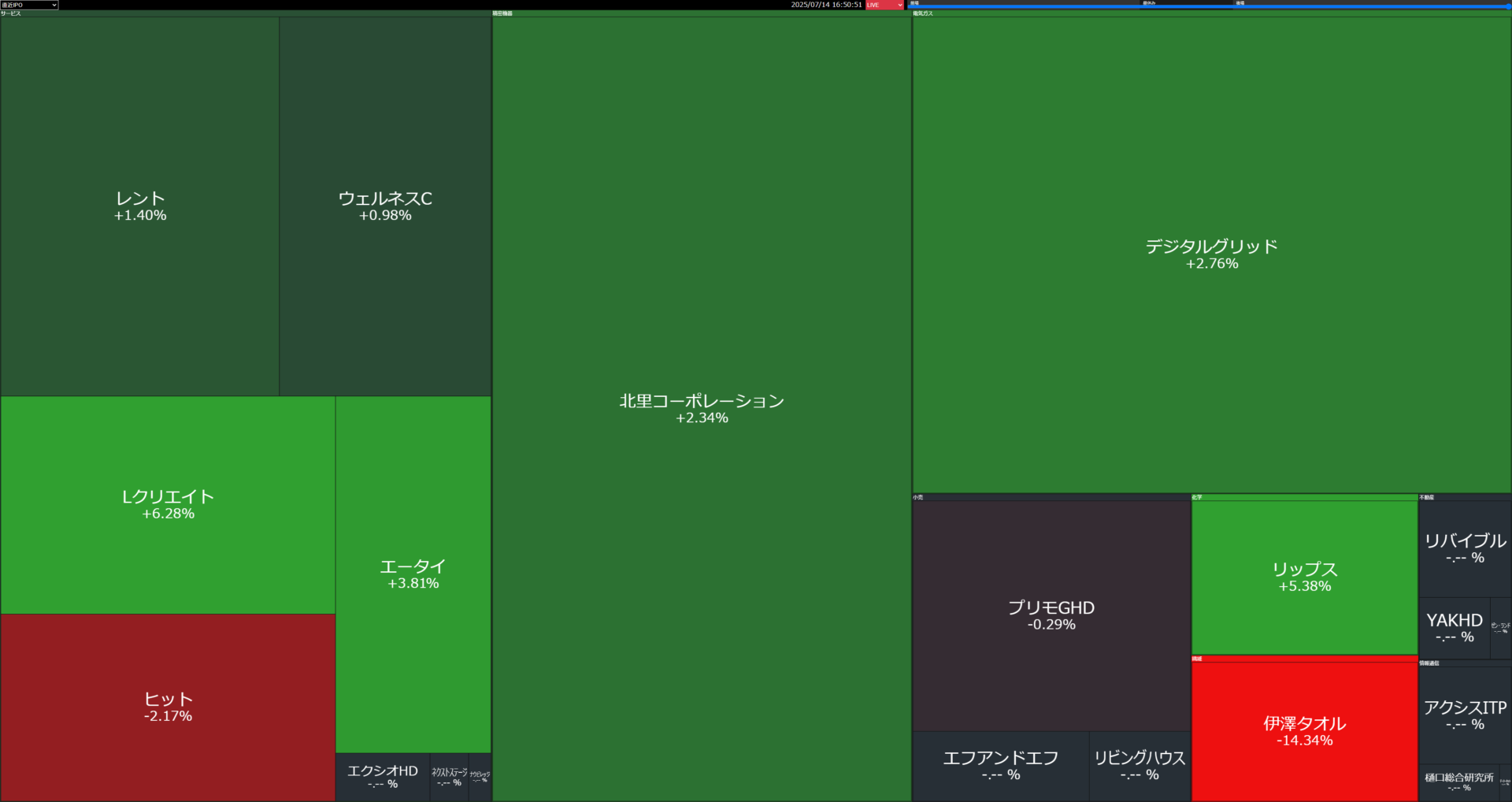Select the エフアンドエフ tile
The height and width of the screenshot is (802, 1512).
click(x=1001, y=766)
